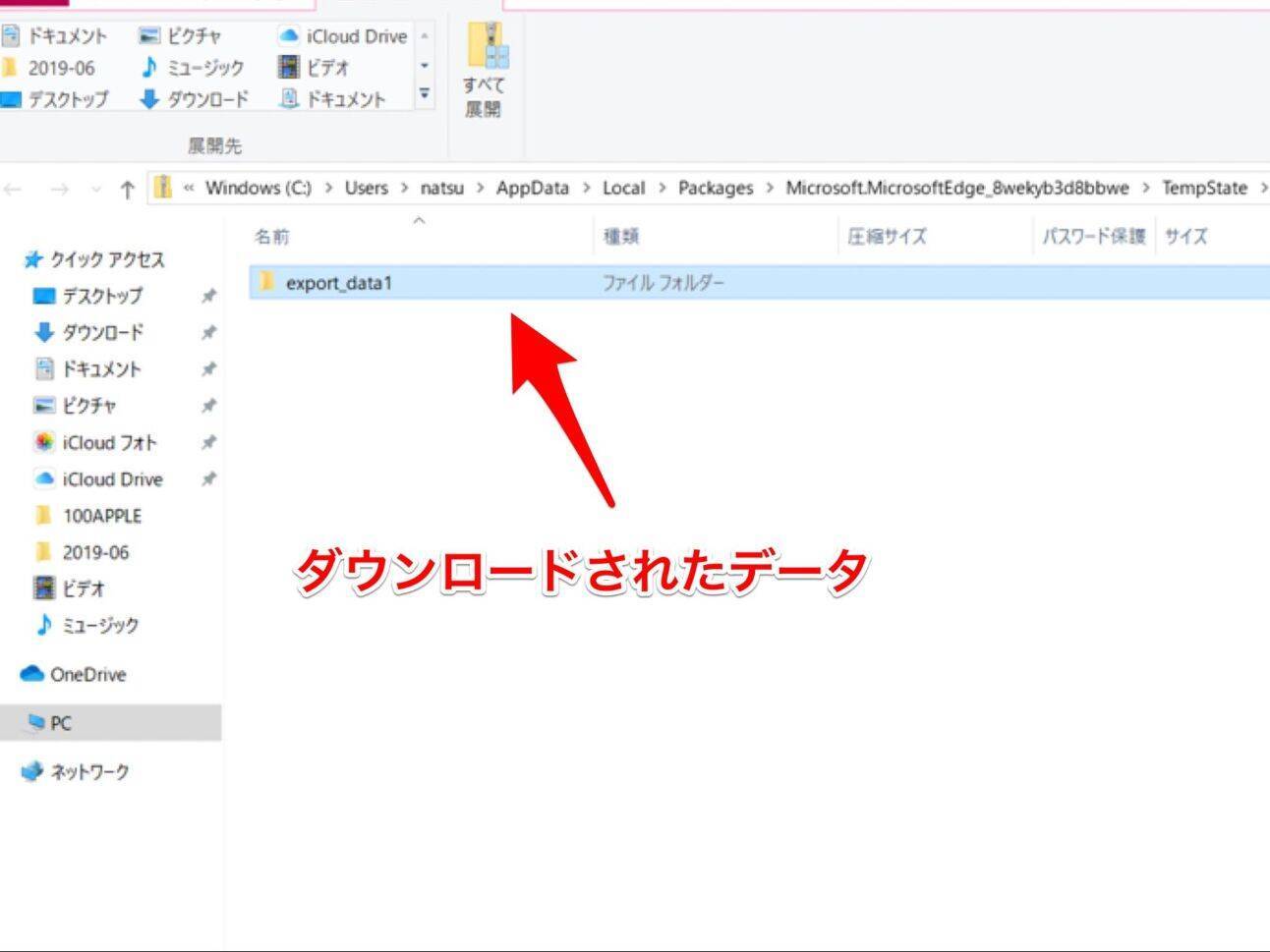Screen dimensions: 1270x952
Task: Unpin デスクトップ using its pin icon
Action: [208, 296]
